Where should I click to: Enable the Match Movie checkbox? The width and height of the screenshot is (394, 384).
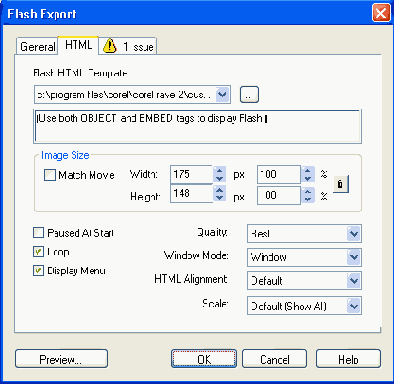50,175
